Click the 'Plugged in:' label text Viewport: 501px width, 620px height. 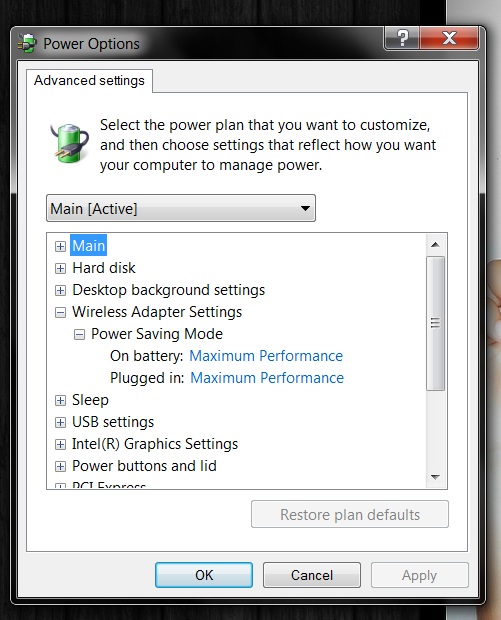point(147,378)
